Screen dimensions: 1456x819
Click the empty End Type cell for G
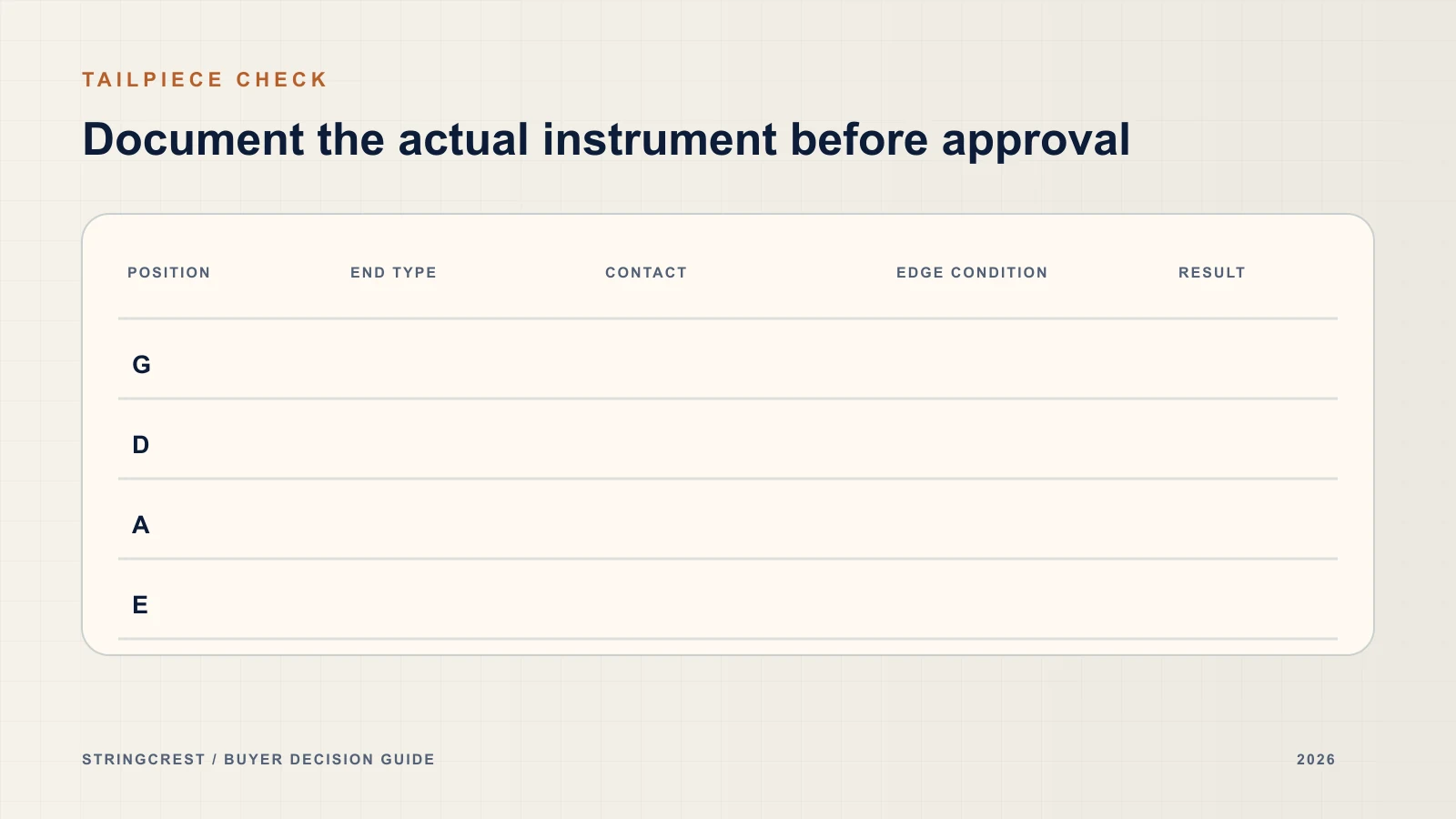(469, 359)
